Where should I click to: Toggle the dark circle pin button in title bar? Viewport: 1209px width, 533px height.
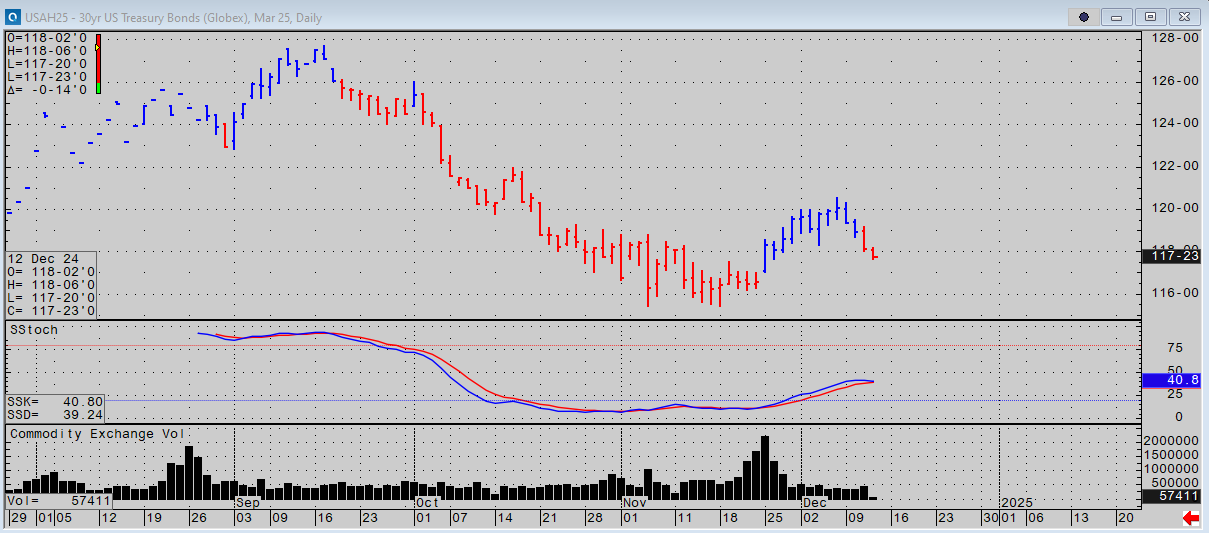click(x=1083, y=17)
